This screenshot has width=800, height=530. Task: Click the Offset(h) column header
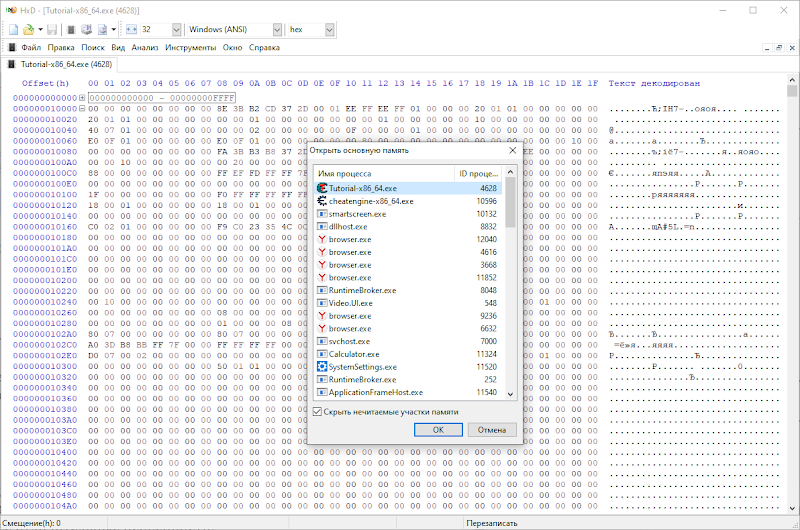click(45, 83)
